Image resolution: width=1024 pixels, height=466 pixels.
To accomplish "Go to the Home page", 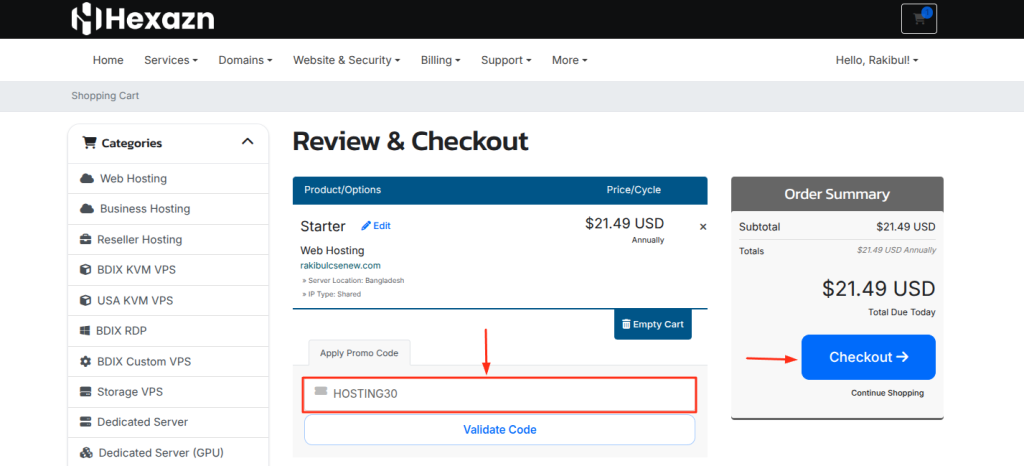I will tap(108, 60).
